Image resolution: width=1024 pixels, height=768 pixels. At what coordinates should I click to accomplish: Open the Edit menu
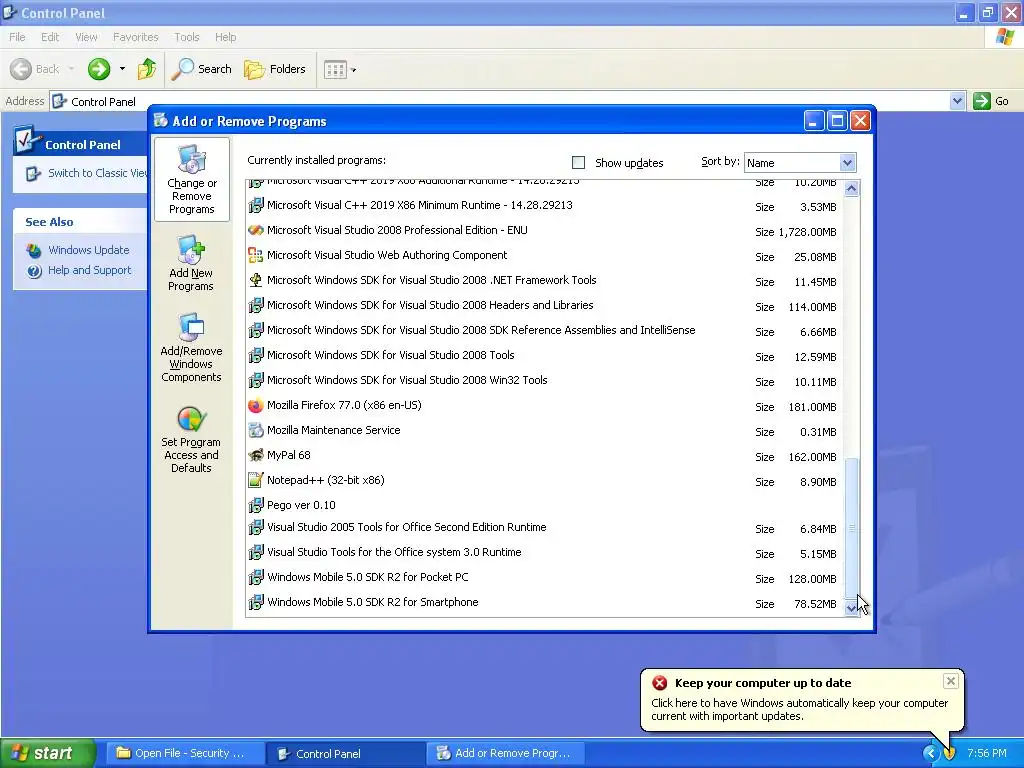tap(50, 37)
